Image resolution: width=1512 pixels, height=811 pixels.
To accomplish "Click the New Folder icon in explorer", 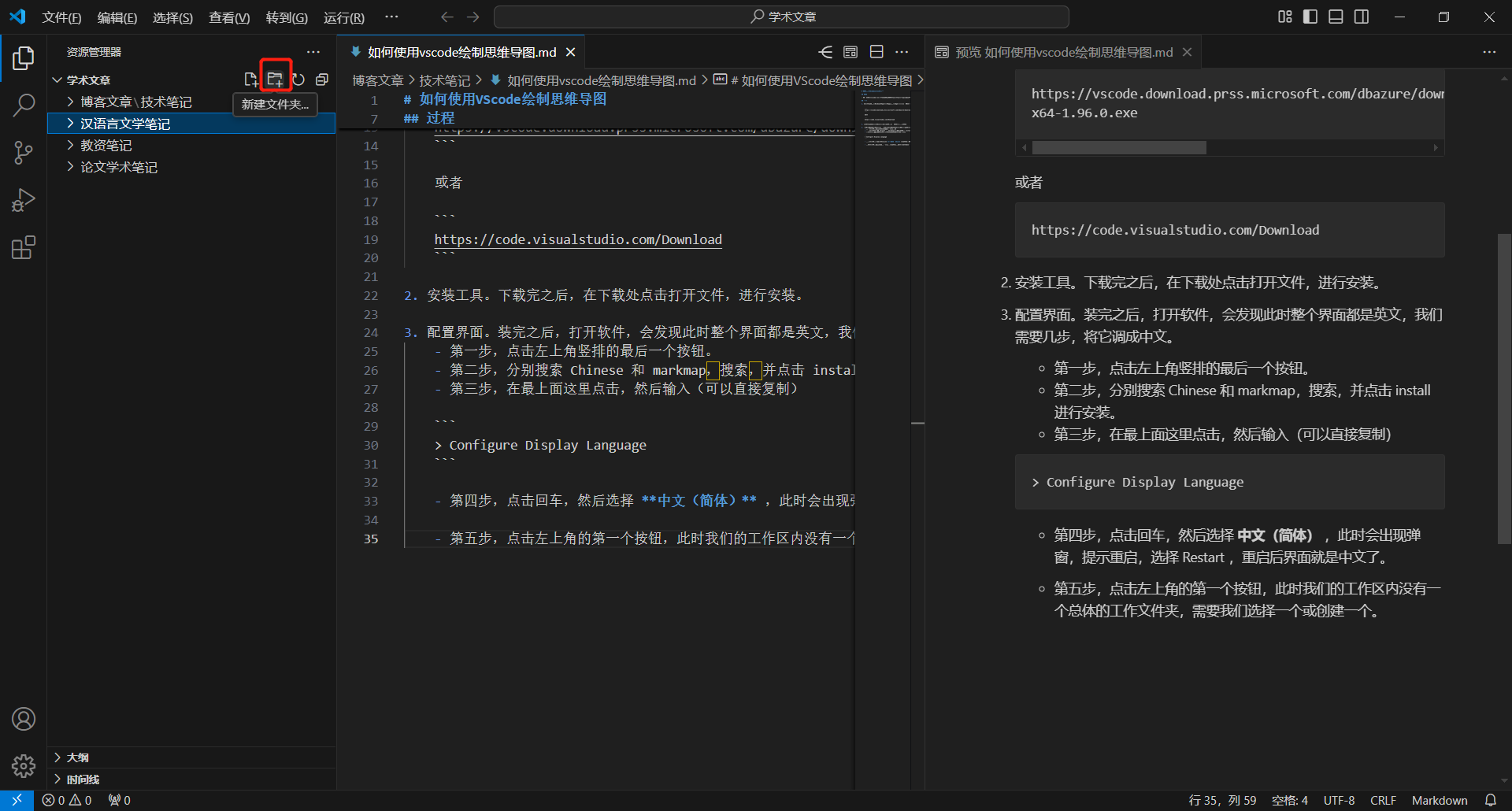I will click(275, 80).
